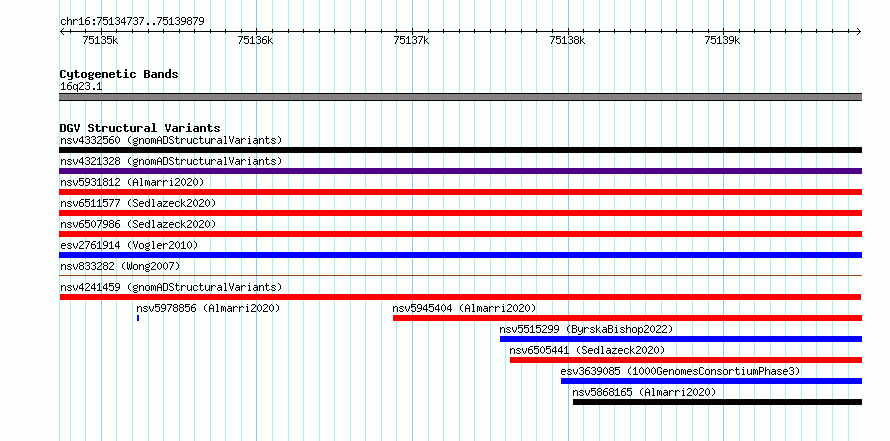Click the blue esv2761914 variant bar
Viewport: 890px width, 441px height.
460,255
